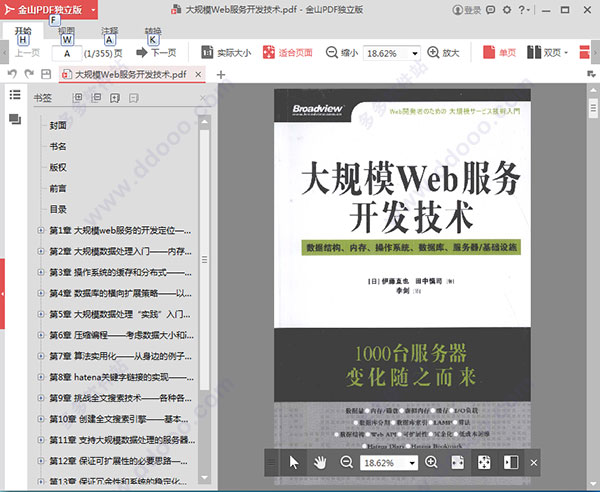Select 适合页面 fit page option

click(288, 52)
